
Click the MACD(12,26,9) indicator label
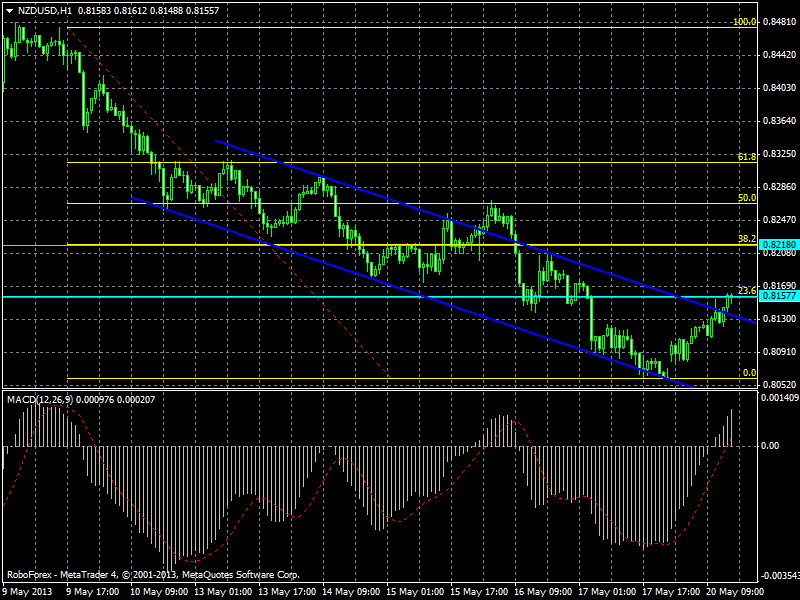coord(40,399)
